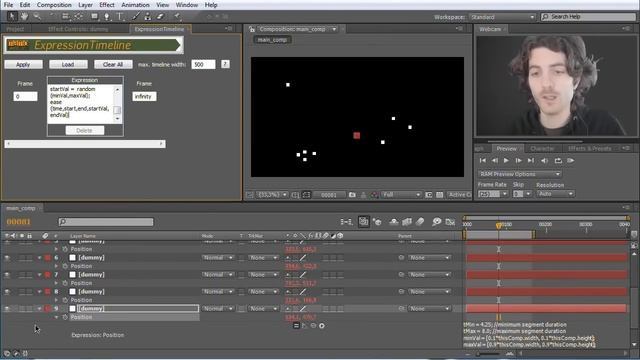Click the Apply button in ExpressionTimeline
The width and height of the screenshot is (640, 360).
[x=23, y=64]
